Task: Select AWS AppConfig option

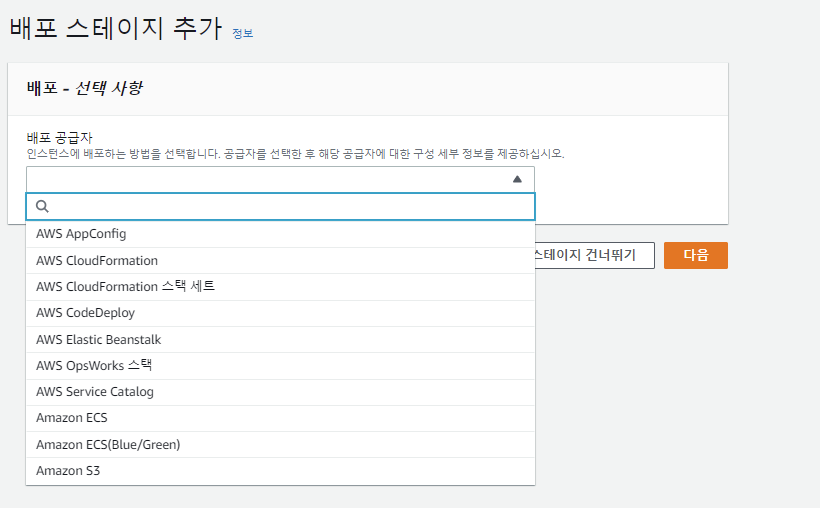Action: (280, 234)
